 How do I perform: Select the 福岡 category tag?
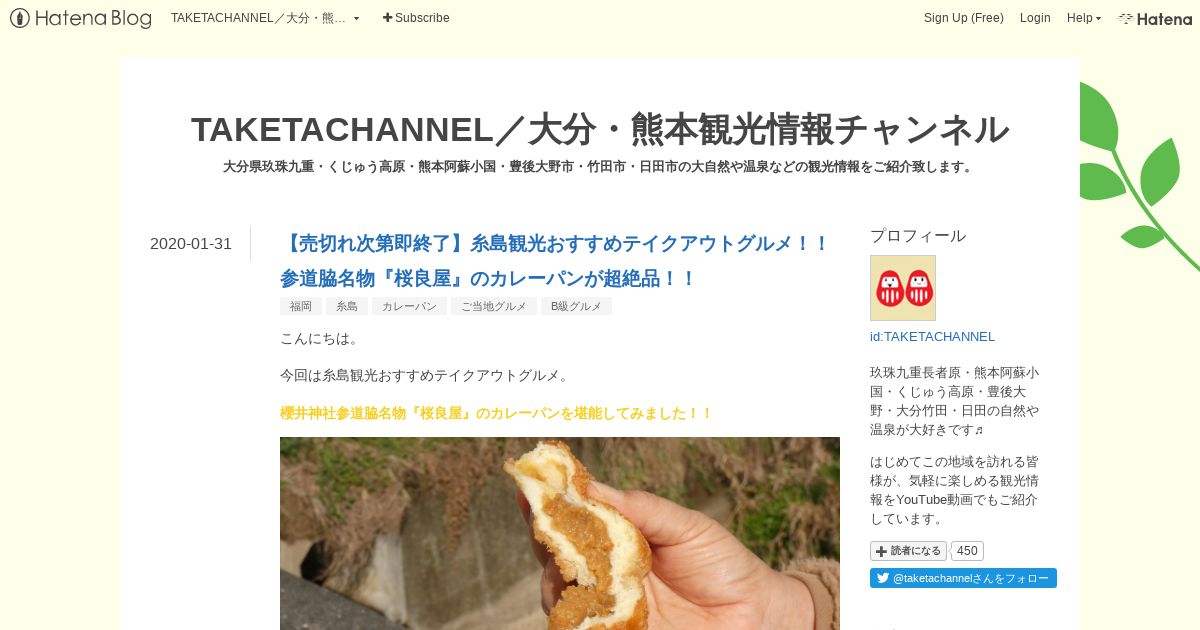point(301,306)
